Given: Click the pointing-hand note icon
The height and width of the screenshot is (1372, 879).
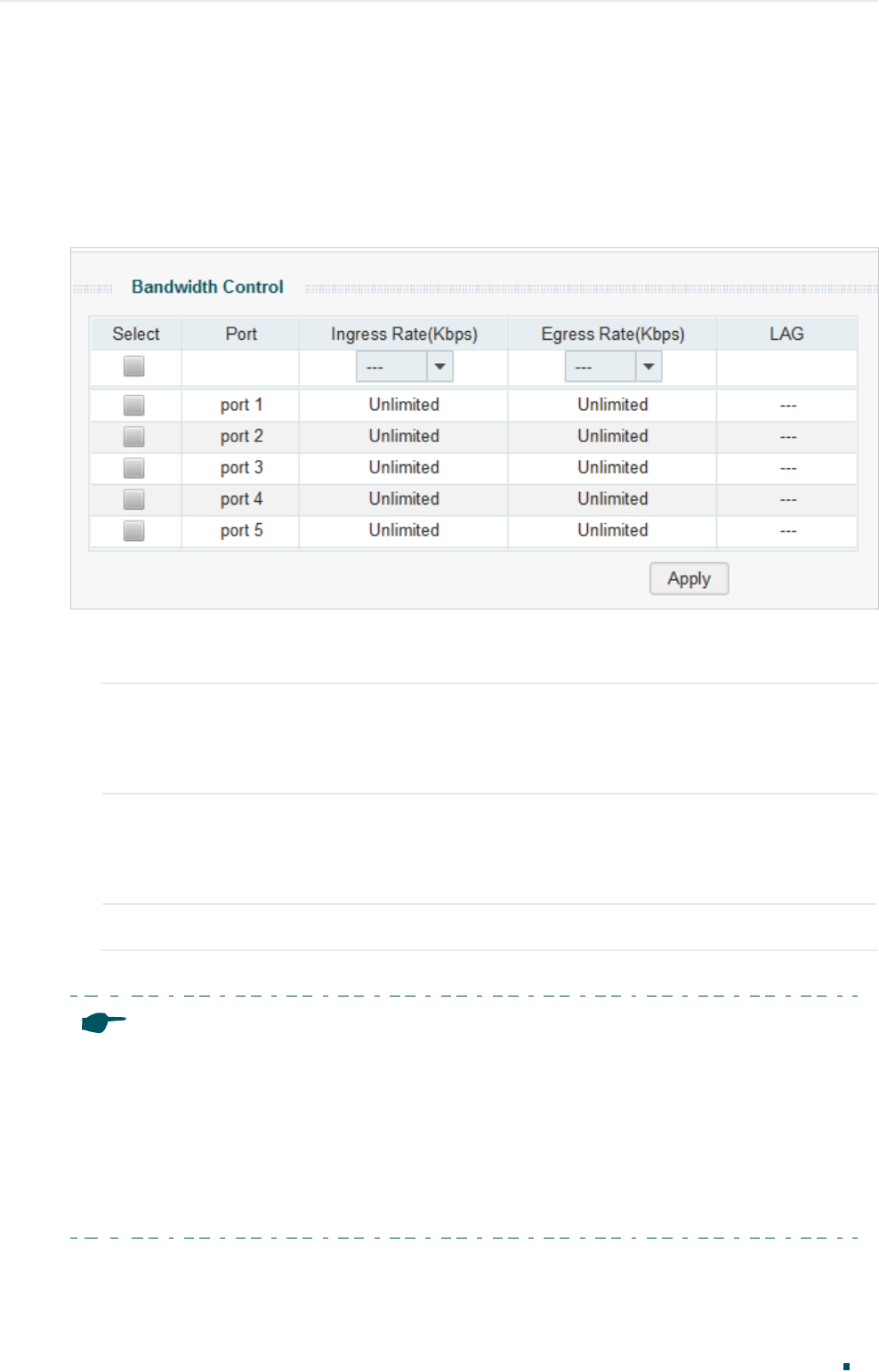Looking at the screenshot, I should click(103, 1023).
